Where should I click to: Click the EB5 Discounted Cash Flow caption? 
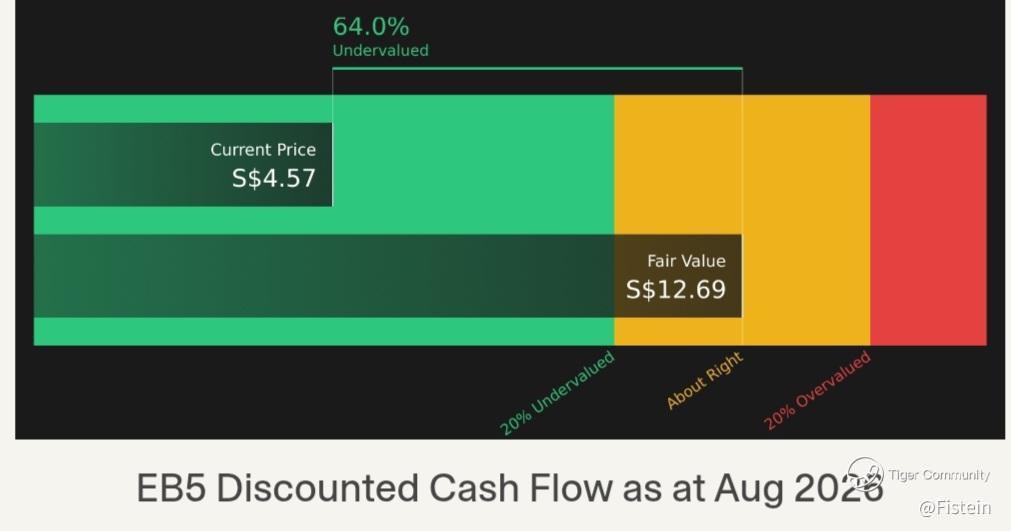coord(509,488)
